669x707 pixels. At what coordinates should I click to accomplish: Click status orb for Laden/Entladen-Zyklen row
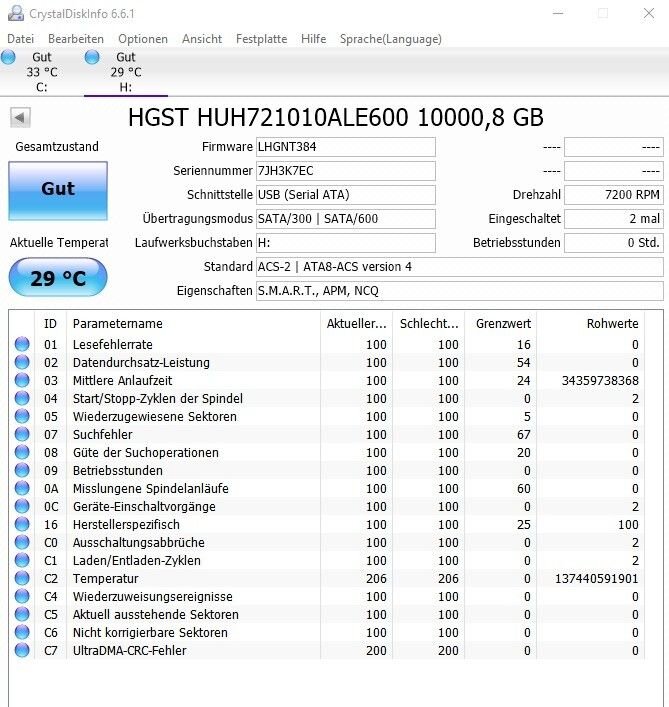[x=22, y=560]
